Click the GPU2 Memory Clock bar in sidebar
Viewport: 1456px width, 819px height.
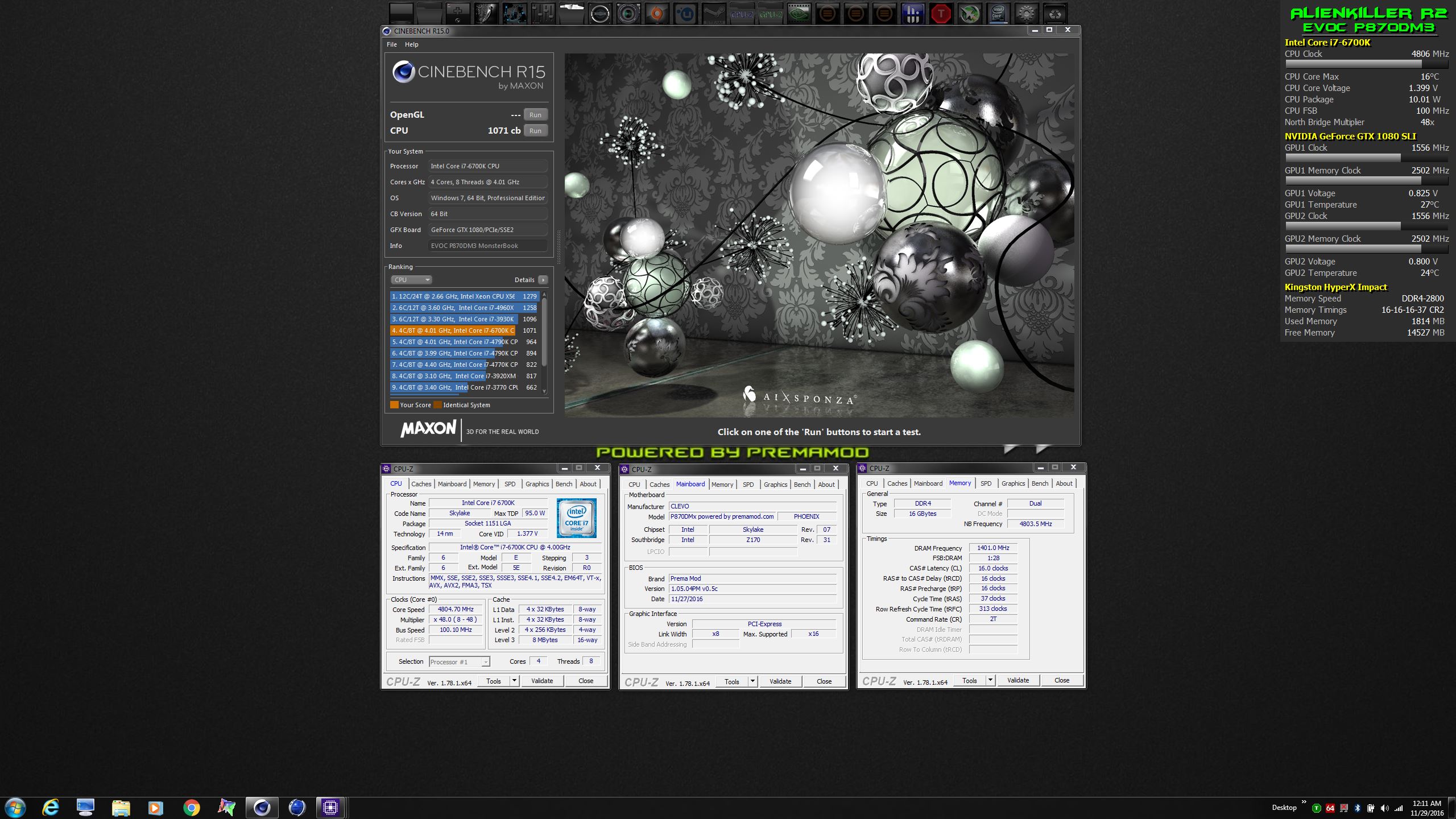(x=1367, y=249)
